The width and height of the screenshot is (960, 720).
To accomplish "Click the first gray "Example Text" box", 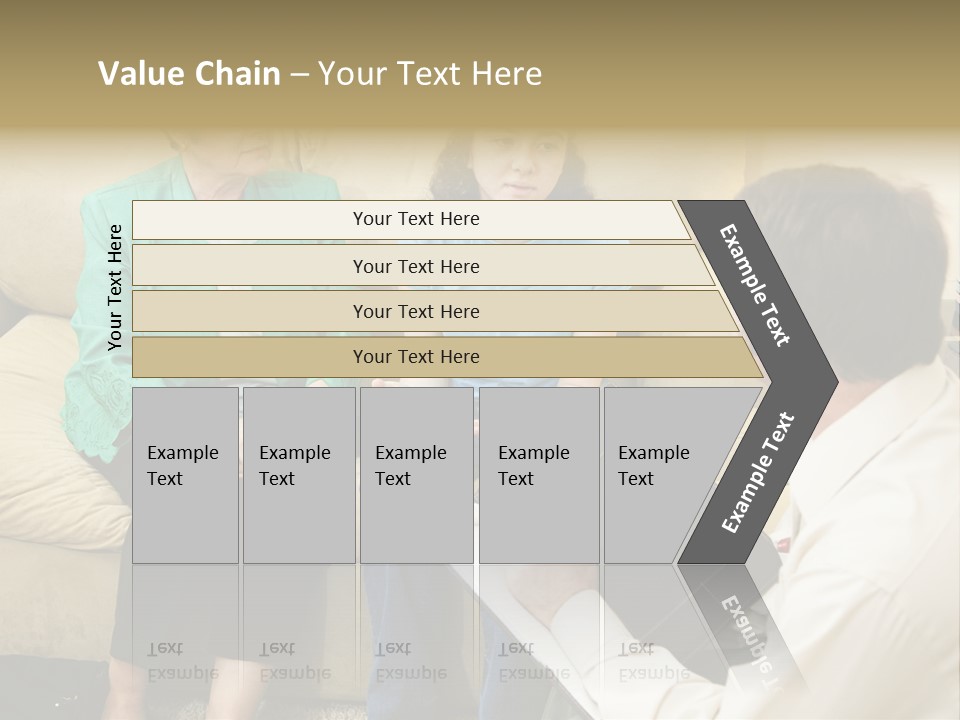I will pyautogui.click(x=185, y=474).
